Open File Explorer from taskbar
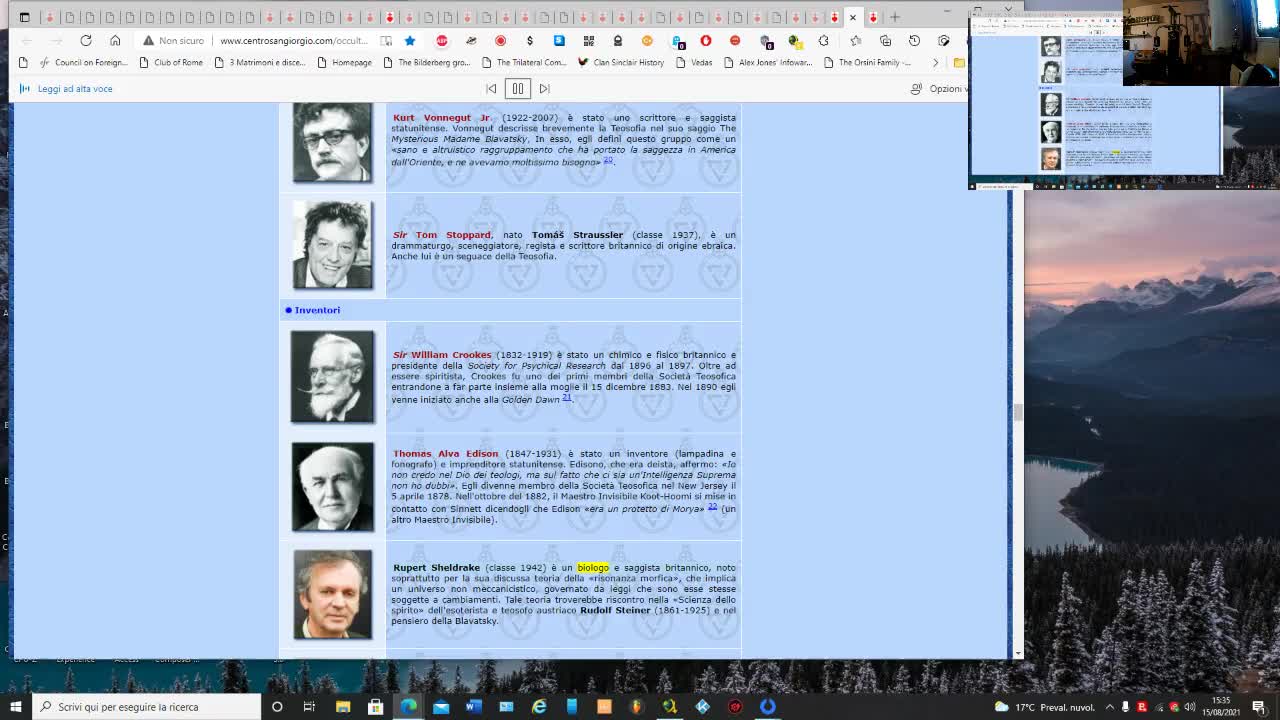1280x720 pixels. 343,706
